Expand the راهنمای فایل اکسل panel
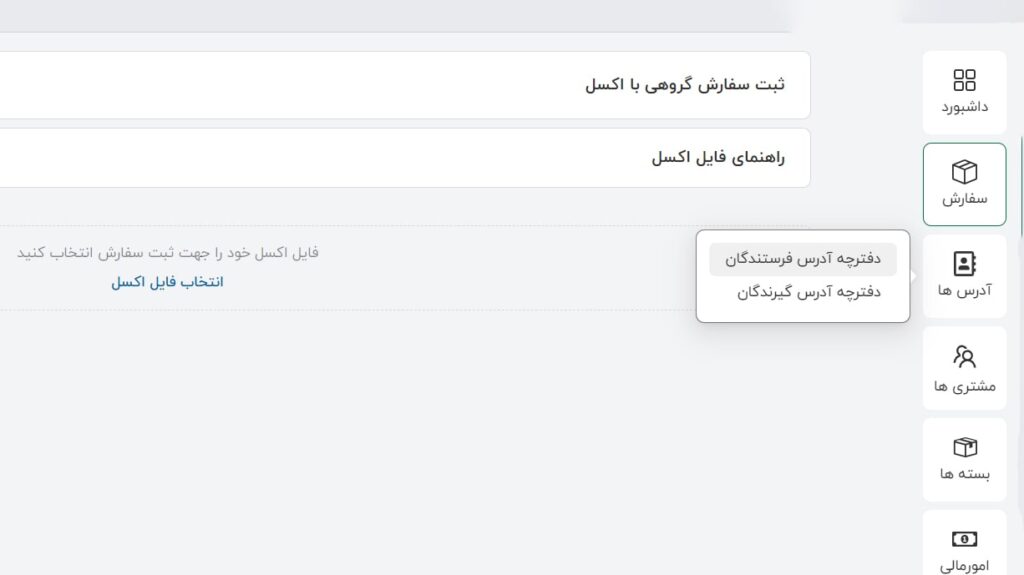This screenshot has width=1024, height=575. pyautogui.click(x=718, y=158)
